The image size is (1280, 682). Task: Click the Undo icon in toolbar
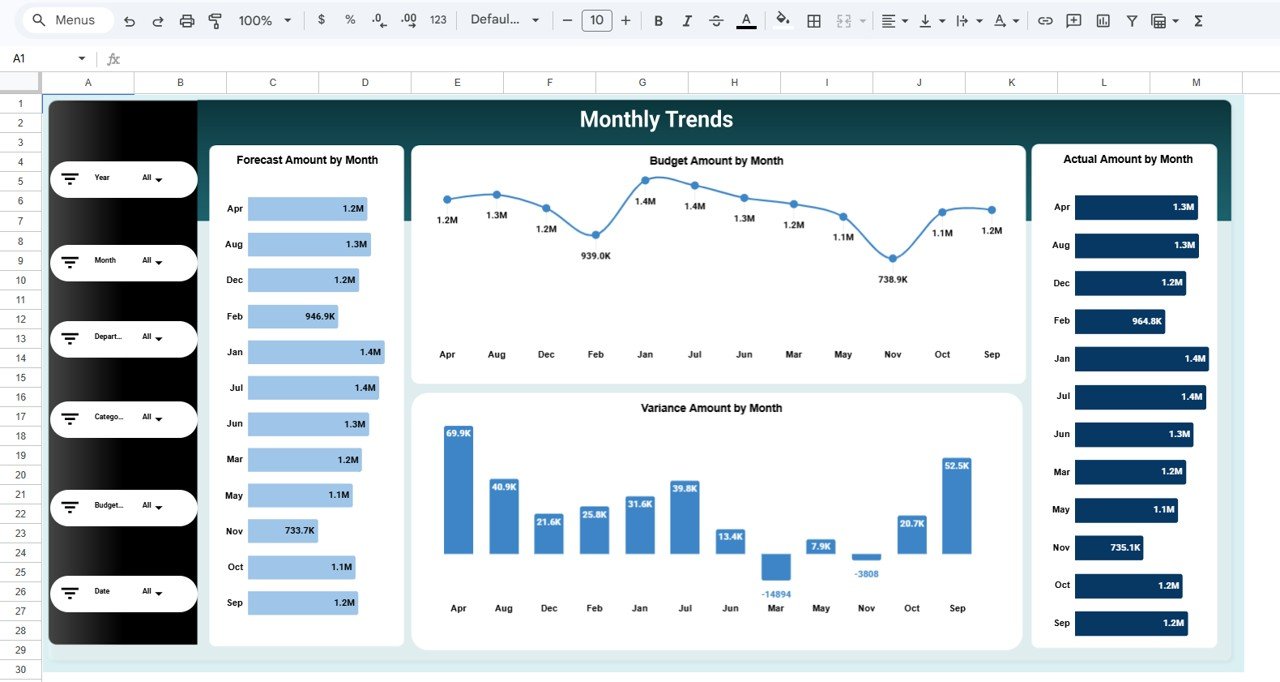tap(129, 21)
